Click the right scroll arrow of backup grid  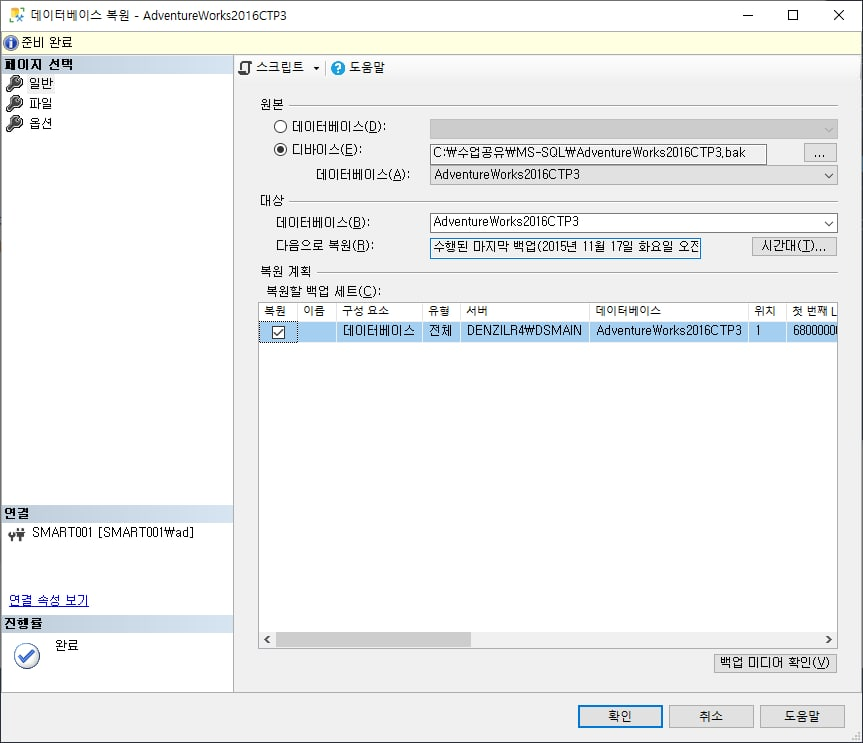pyautogui.click(x=829, y=640)
